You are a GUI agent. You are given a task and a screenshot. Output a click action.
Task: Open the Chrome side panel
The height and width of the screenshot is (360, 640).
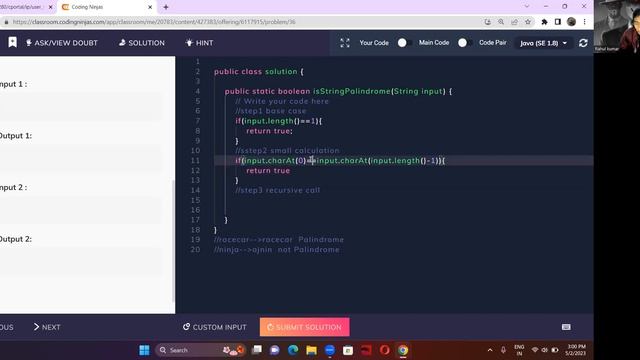click(x=558, y=22)
